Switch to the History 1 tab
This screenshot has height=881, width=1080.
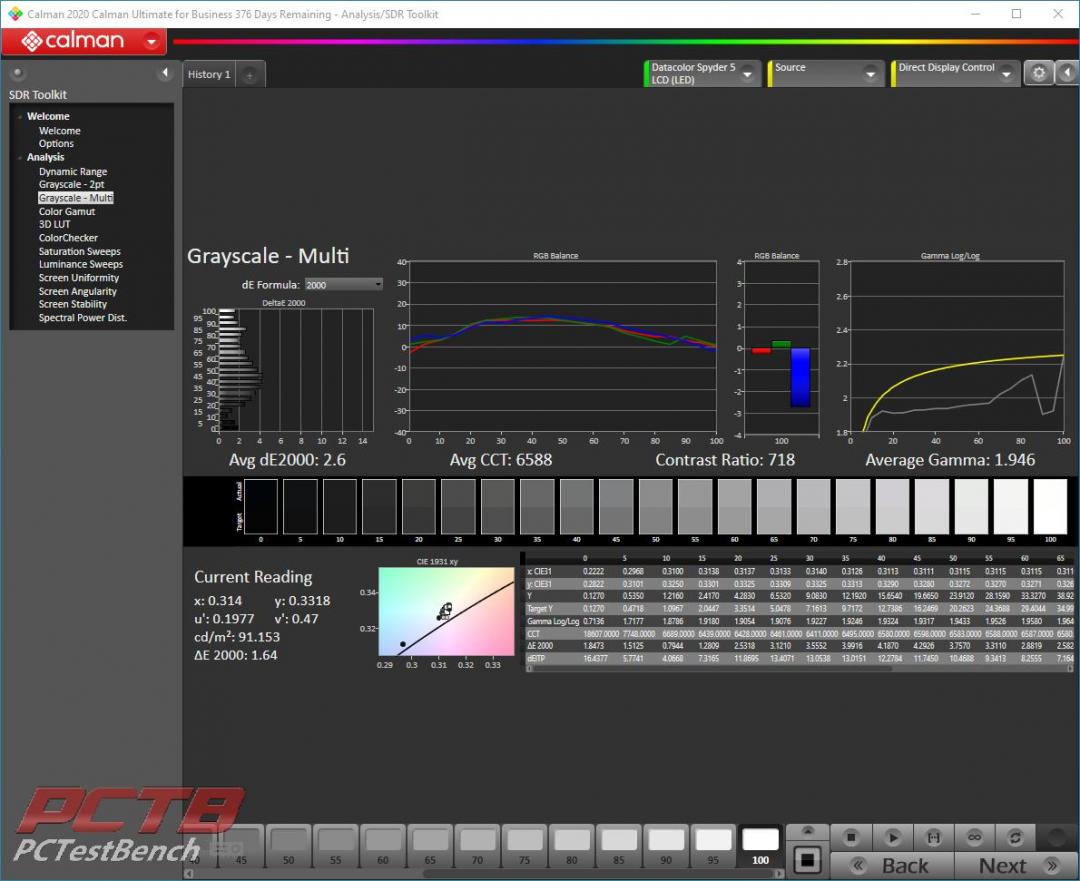point(209,75)
